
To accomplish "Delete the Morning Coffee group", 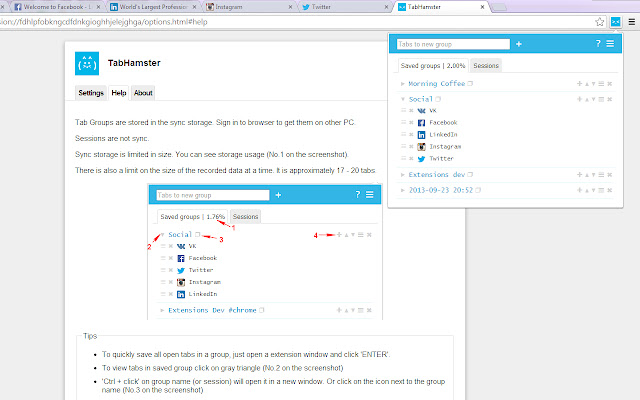I will [609, 84].
